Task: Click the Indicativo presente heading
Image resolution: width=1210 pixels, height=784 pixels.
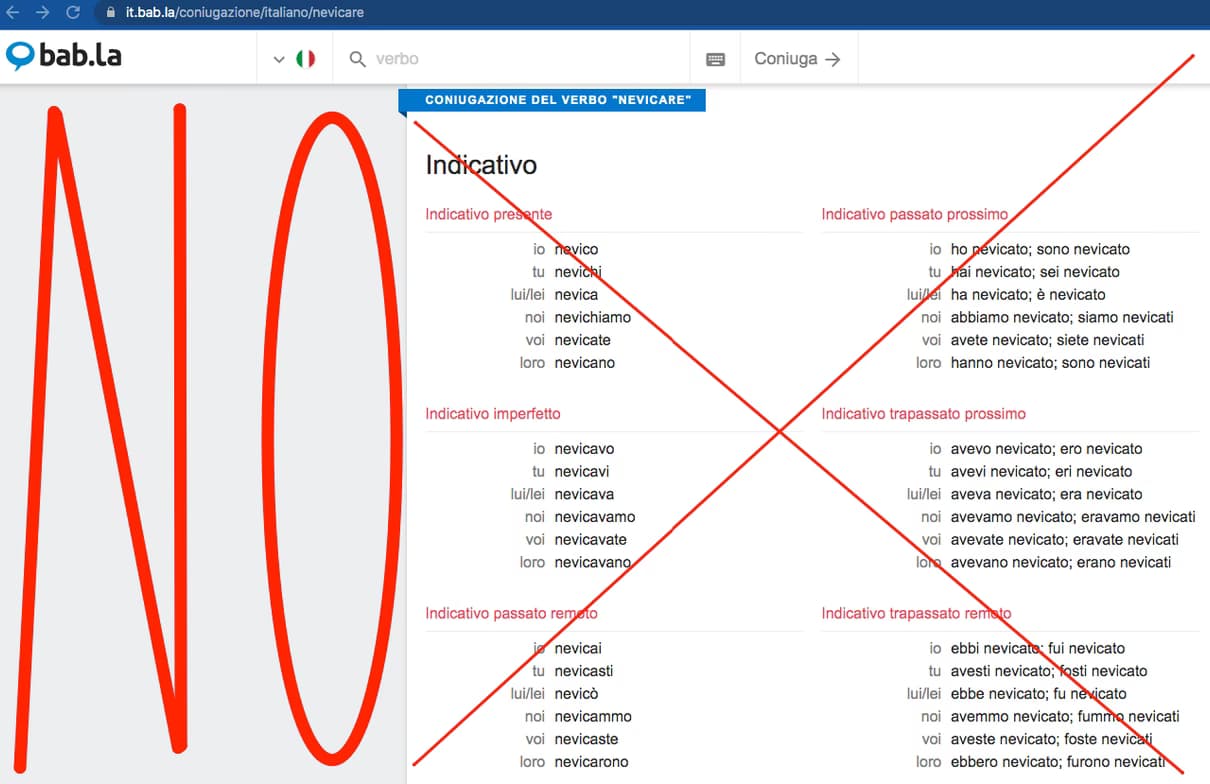Action: coord(488,214)
